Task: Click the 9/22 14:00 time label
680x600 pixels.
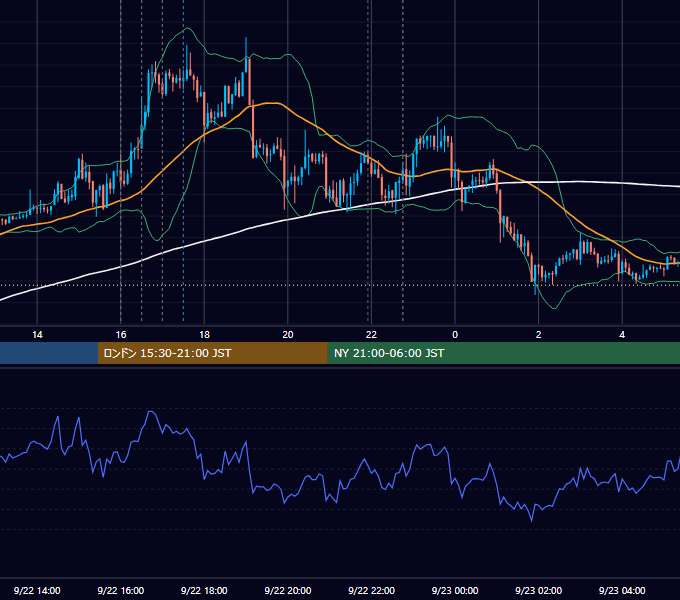Action: 37,590
